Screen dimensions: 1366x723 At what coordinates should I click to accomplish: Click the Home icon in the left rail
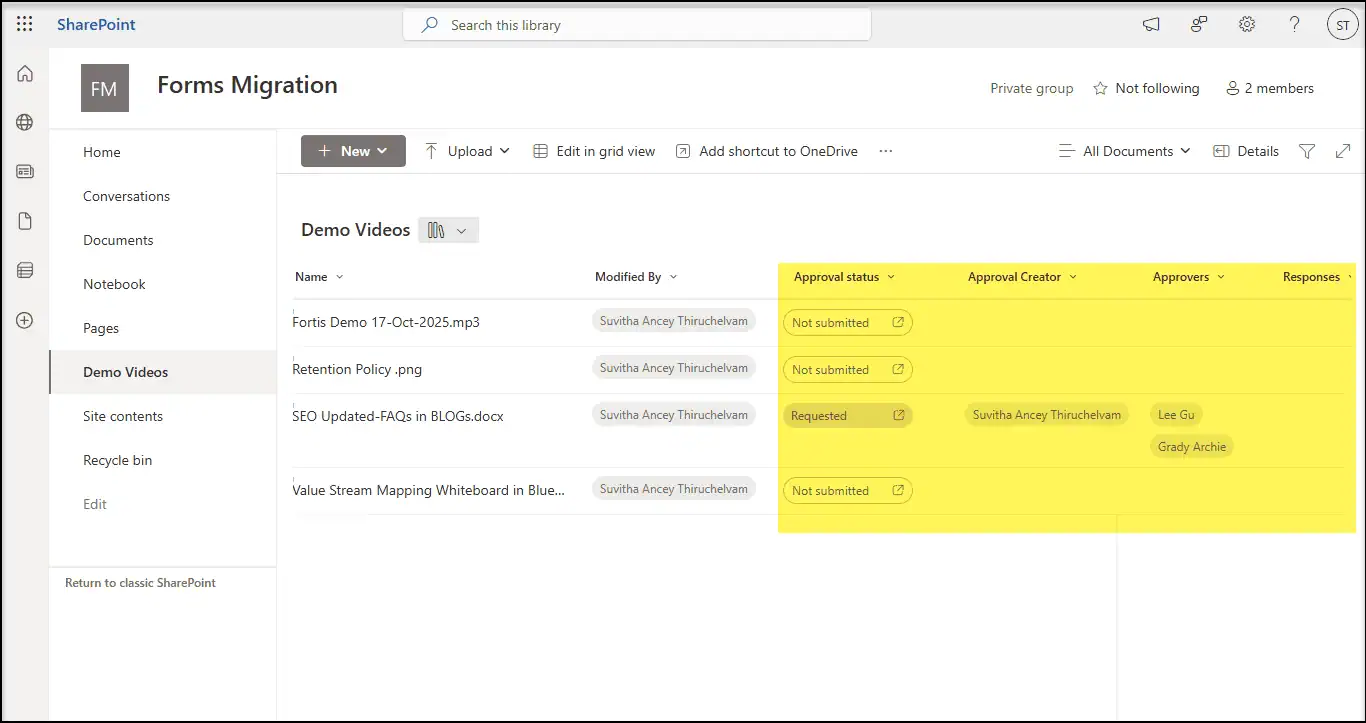tap(24, 73)
